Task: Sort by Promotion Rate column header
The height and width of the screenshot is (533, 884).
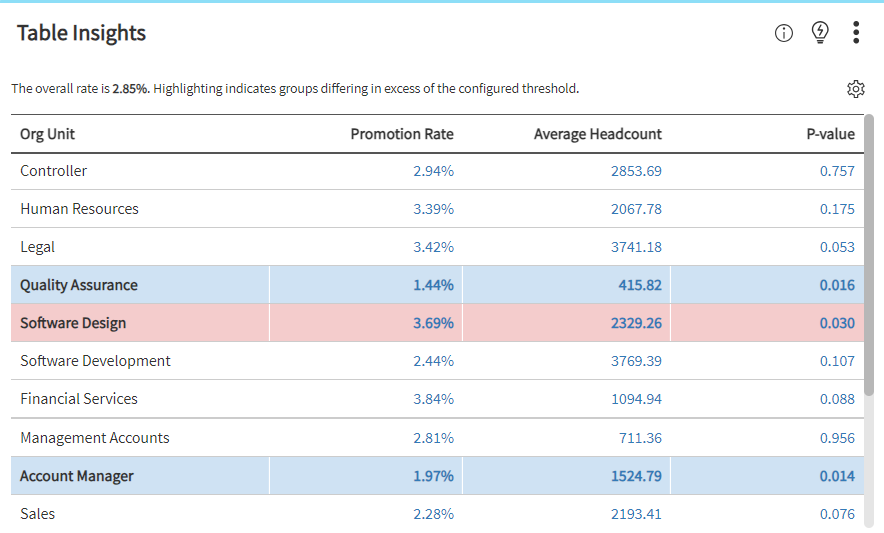Action: pos(401,134)
